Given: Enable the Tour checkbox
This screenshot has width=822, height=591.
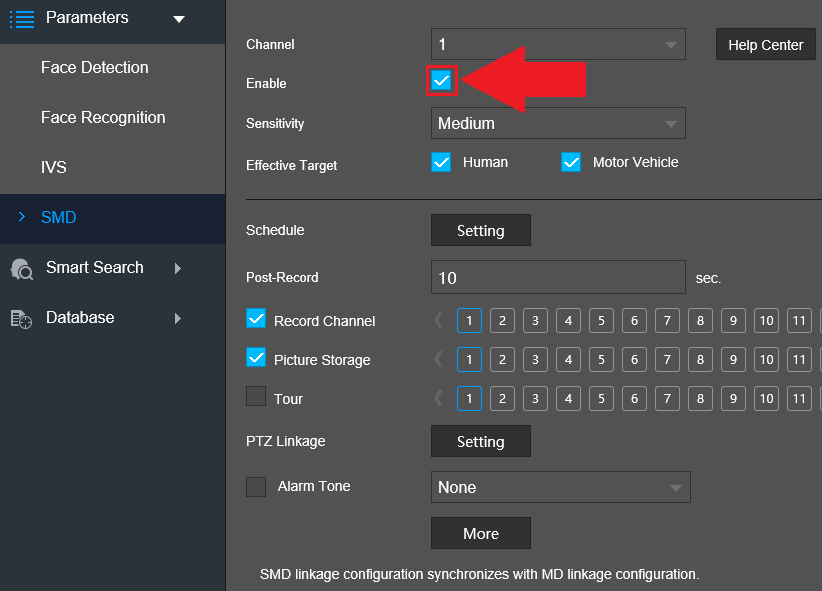Looking at the screenshot, I should coord(256,396).
